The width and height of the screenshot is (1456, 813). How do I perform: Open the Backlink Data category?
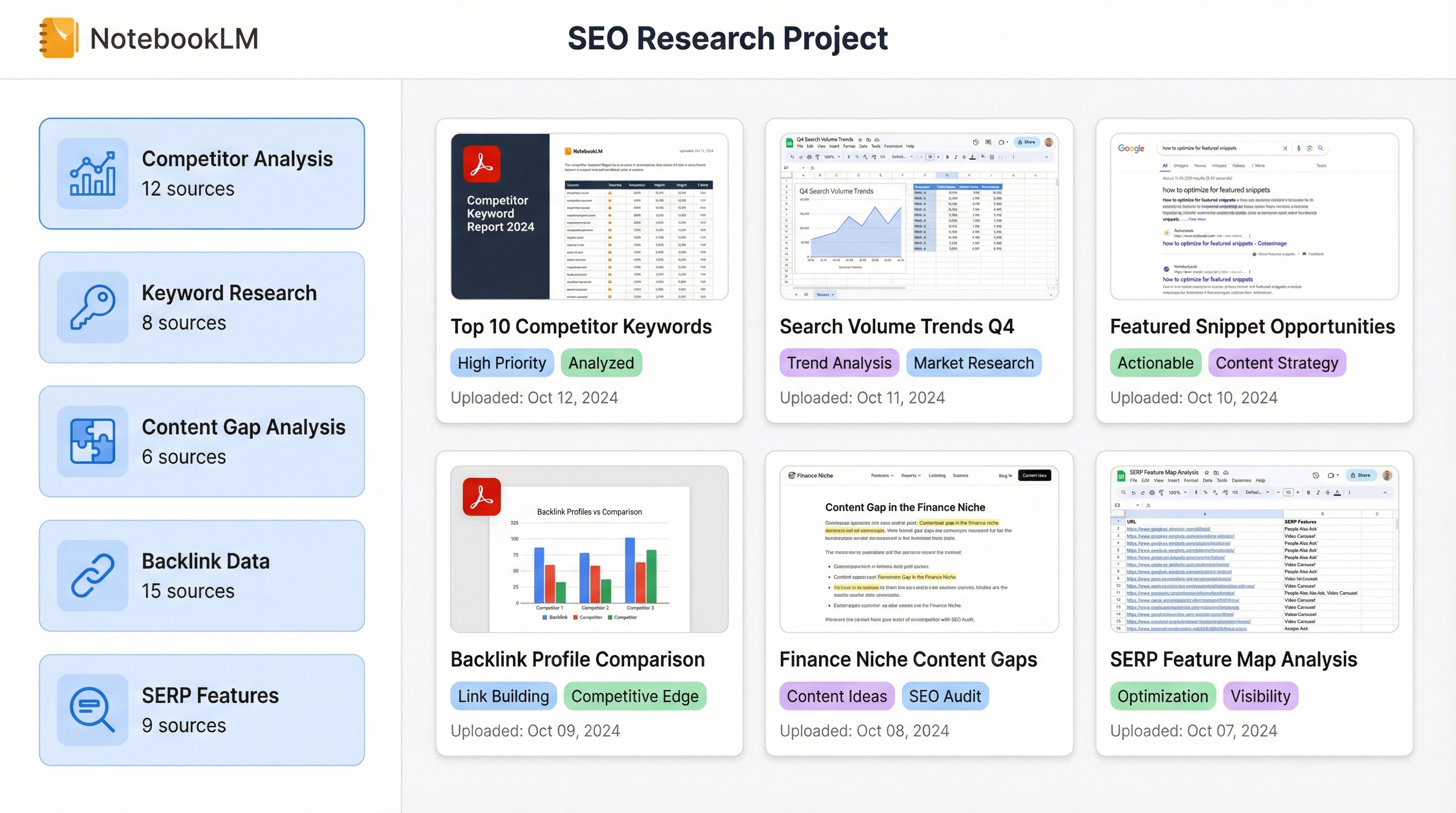[x=202, y=575]
